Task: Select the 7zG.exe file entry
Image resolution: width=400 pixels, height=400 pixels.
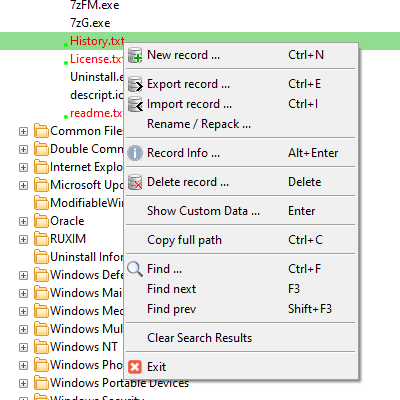Action: (90, 23)
